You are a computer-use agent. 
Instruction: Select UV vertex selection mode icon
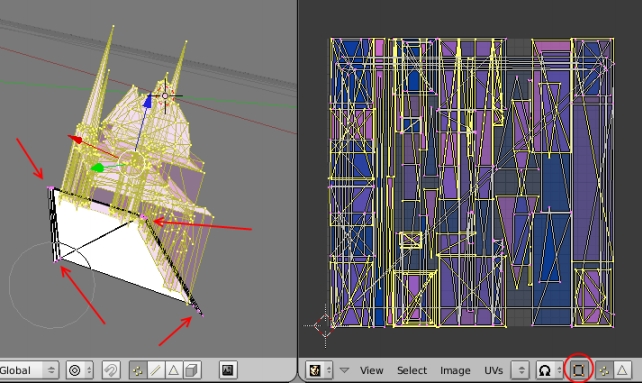[x=604, y=370]
